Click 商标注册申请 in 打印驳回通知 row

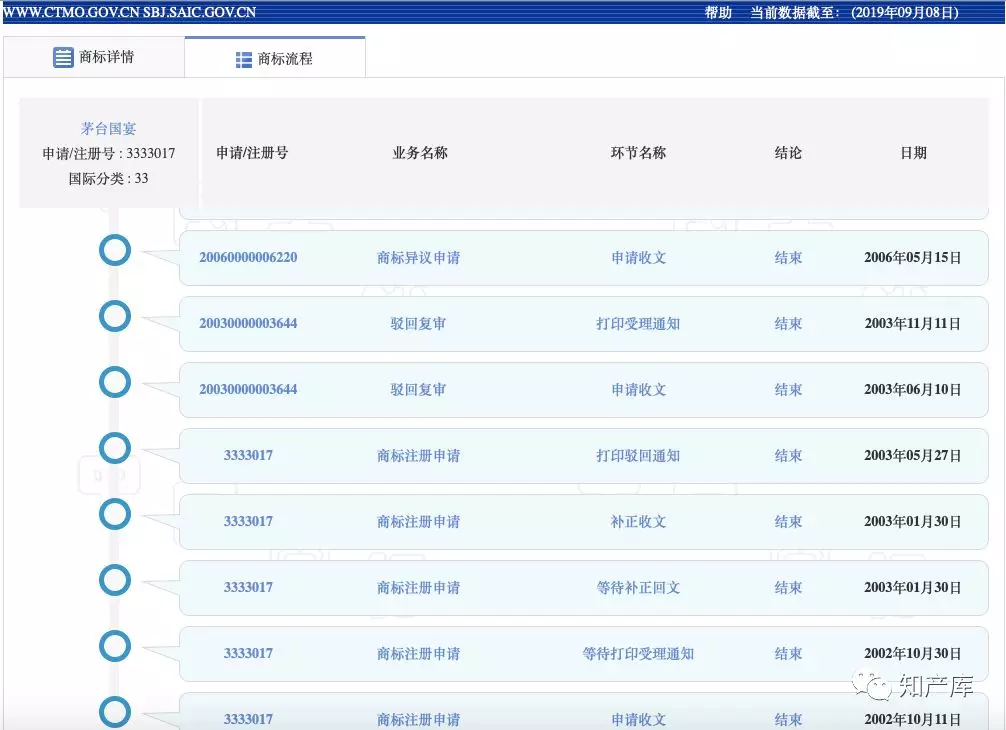tap(418, 456)
